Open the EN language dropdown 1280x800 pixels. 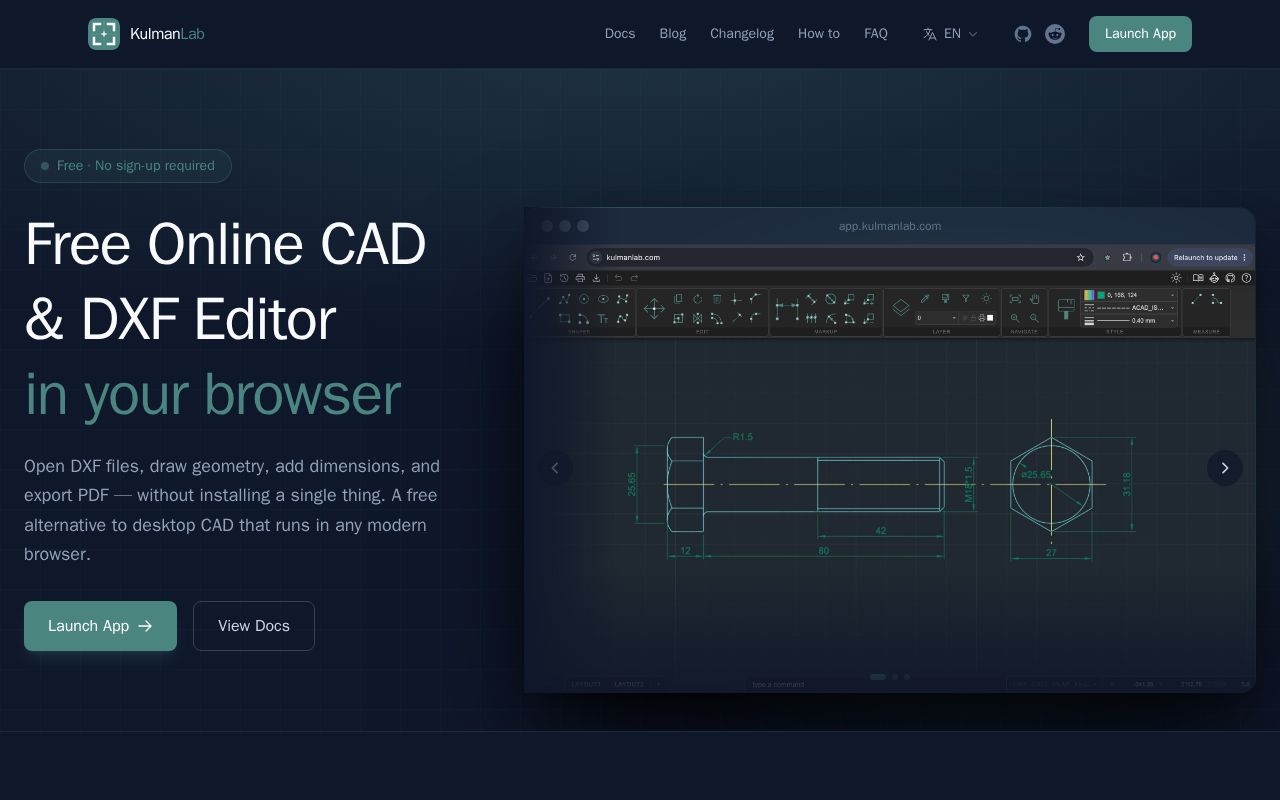coord(950,34)
